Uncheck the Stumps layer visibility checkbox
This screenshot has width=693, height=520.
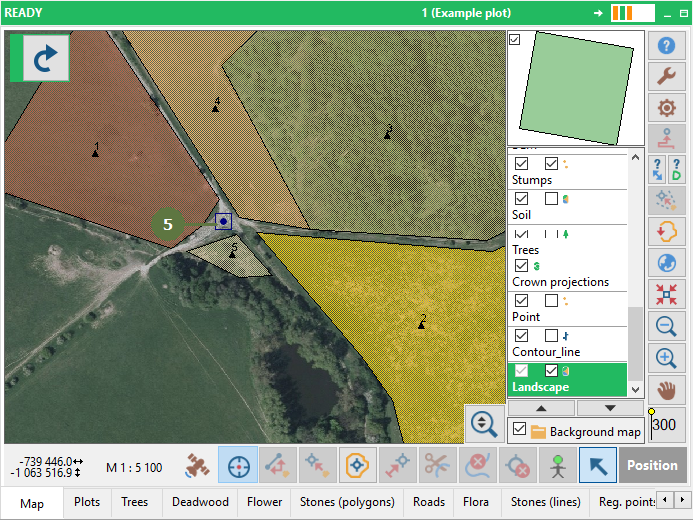[x=522, y=163]
